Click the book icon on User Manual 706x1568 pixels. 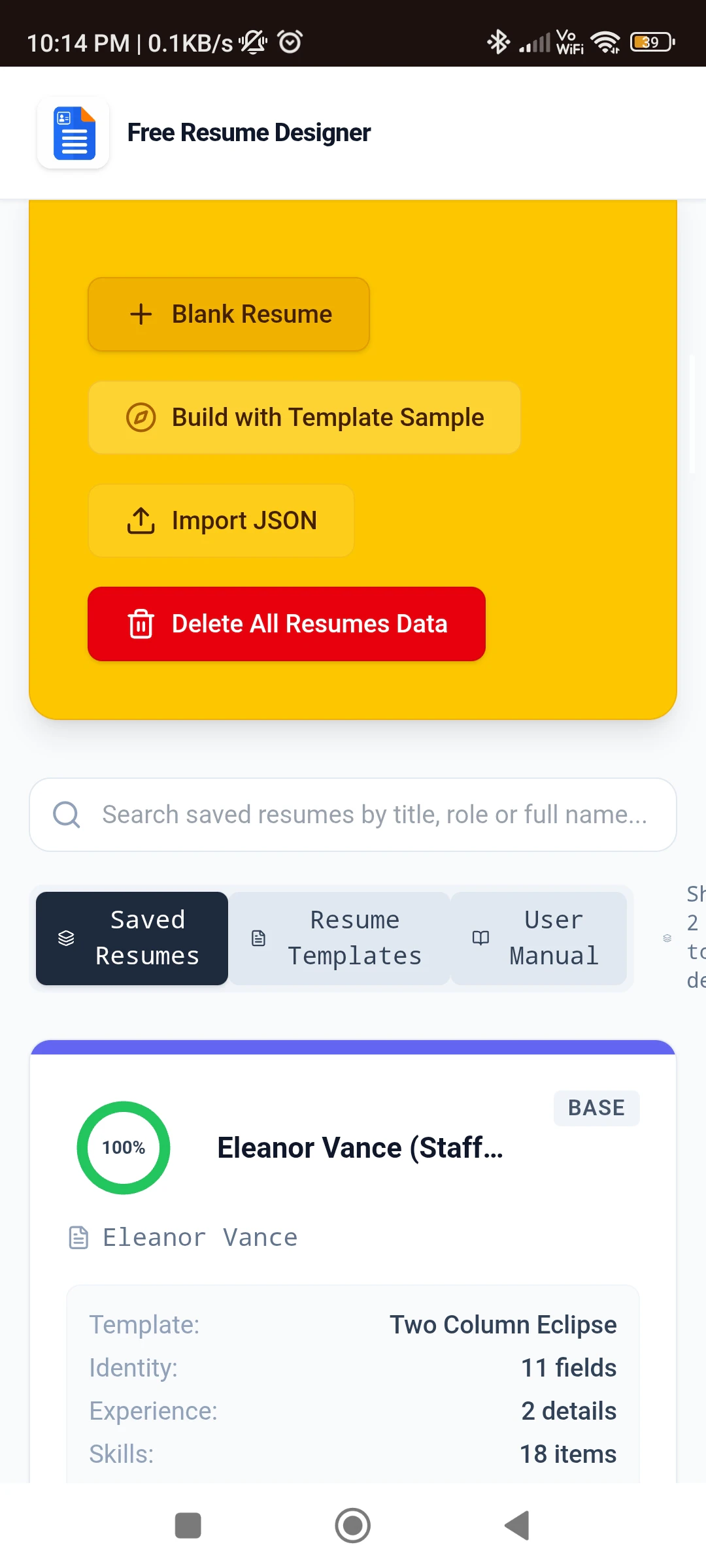point(480,938)
